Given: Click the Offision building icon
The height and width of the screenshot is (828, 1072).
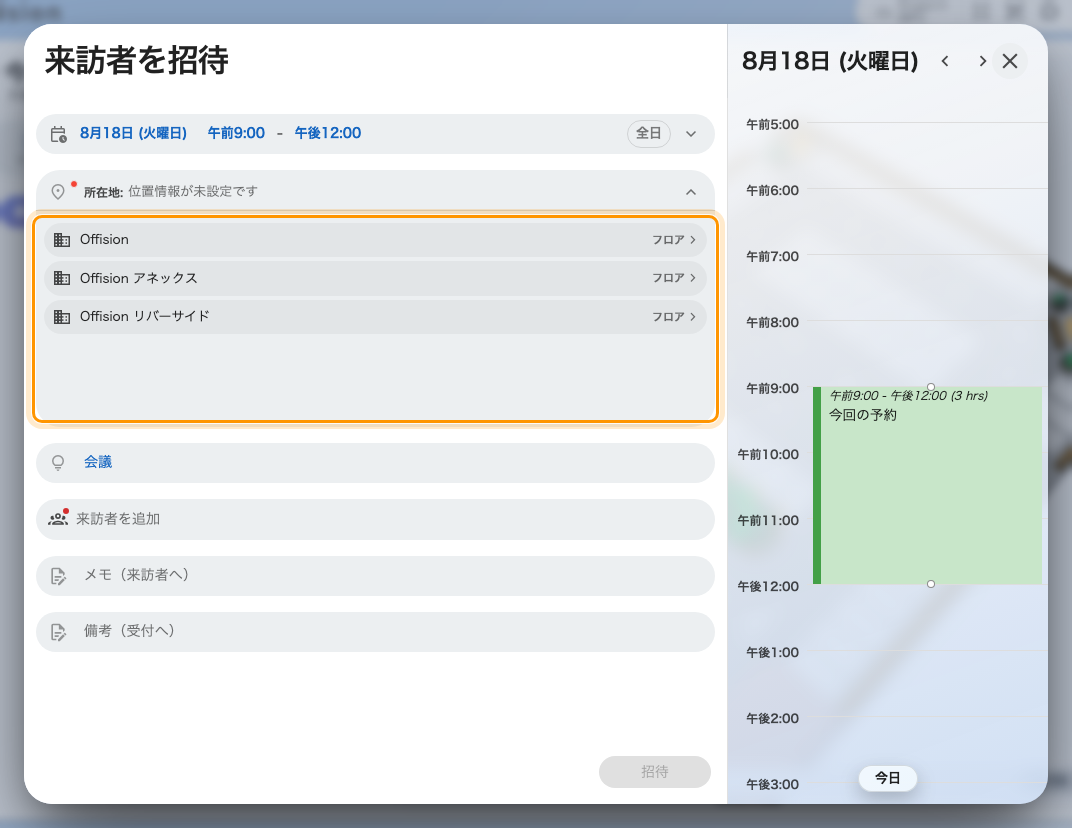Looking at the screenshot, I should pyautogui.click(x=62, y=240).
